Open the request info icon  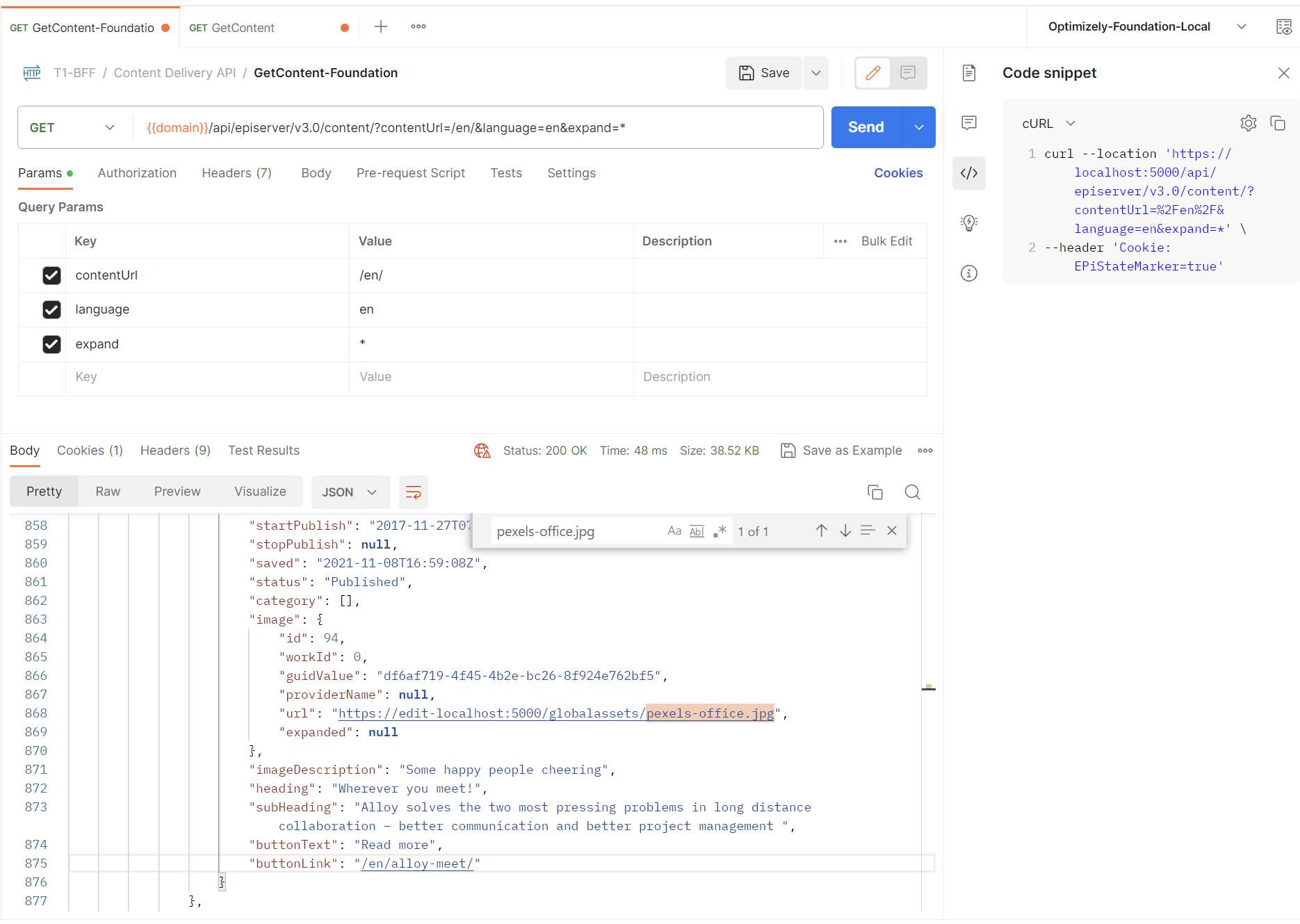pos(969,273)
